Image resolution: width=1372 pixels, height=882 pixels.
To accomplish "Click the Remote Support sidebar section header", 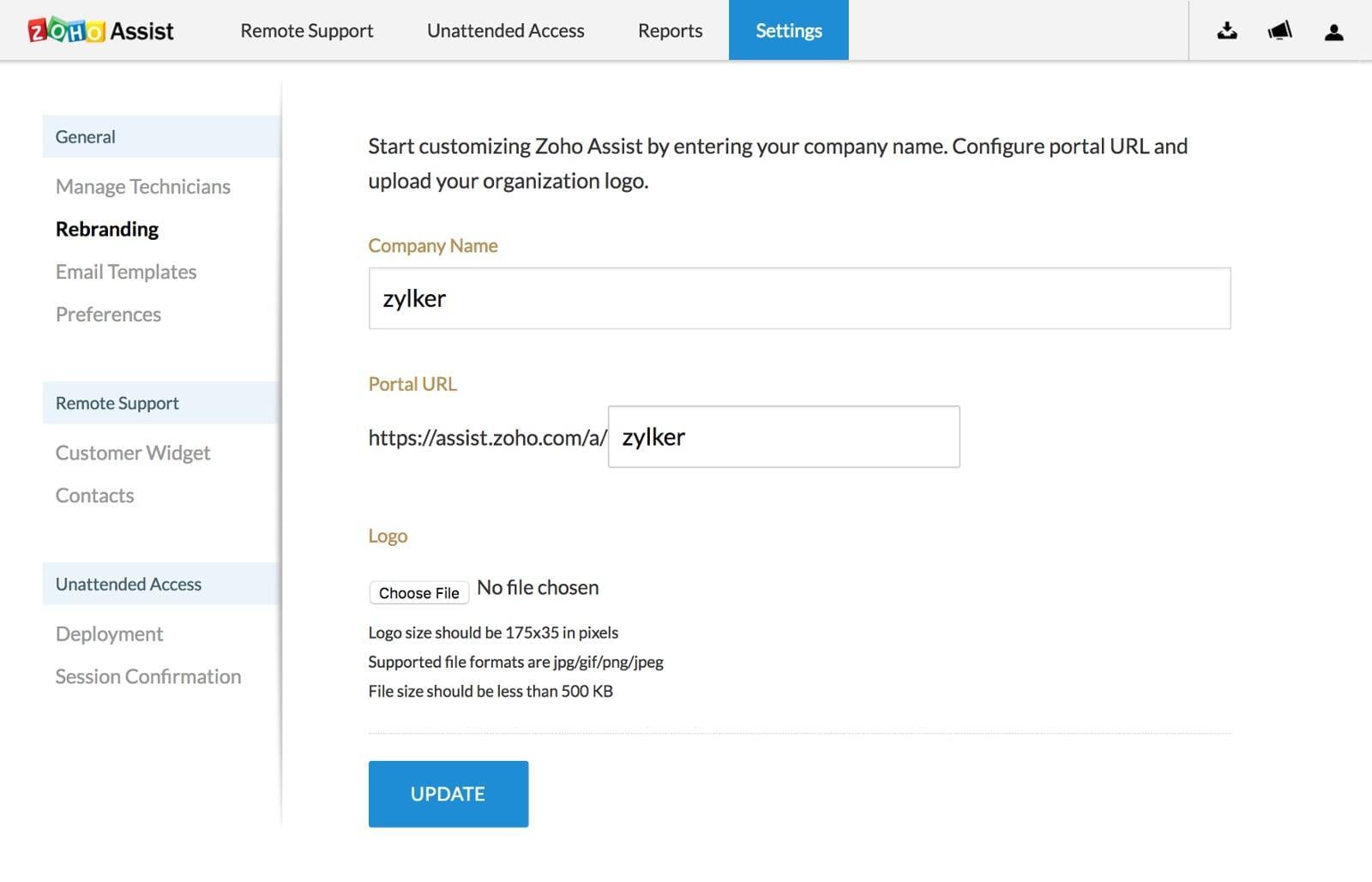I will point(161,403).
